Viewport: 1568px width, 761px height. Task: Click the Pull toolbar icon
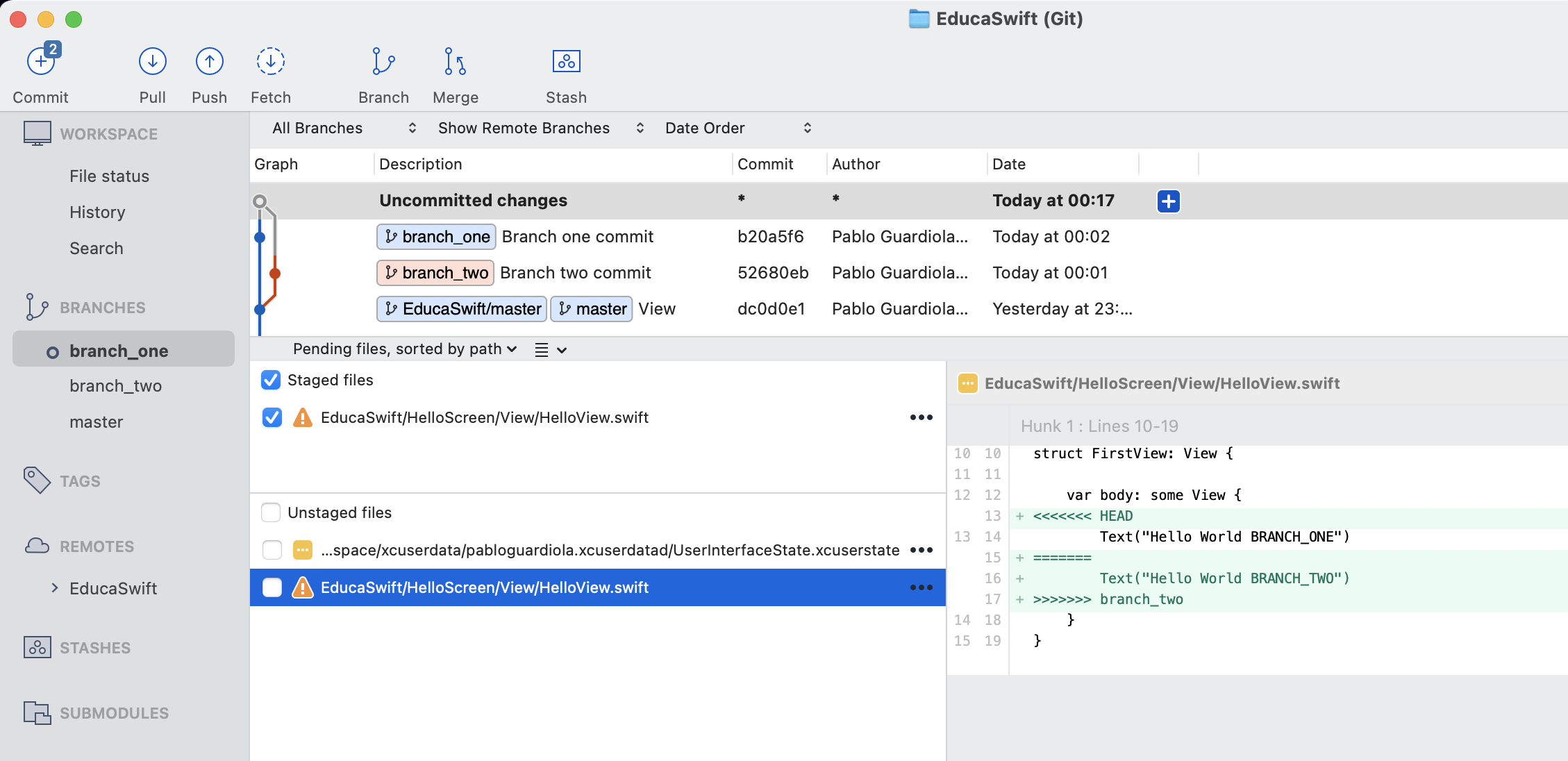(152, 62)
